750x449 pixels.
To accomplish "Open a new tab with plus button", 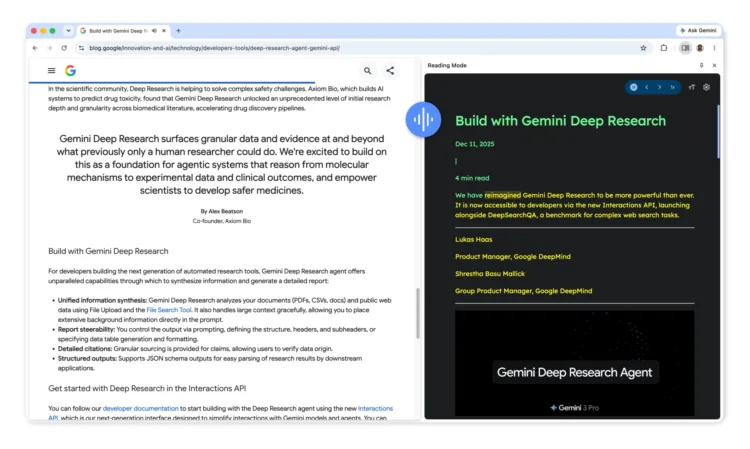I will 178,31.
